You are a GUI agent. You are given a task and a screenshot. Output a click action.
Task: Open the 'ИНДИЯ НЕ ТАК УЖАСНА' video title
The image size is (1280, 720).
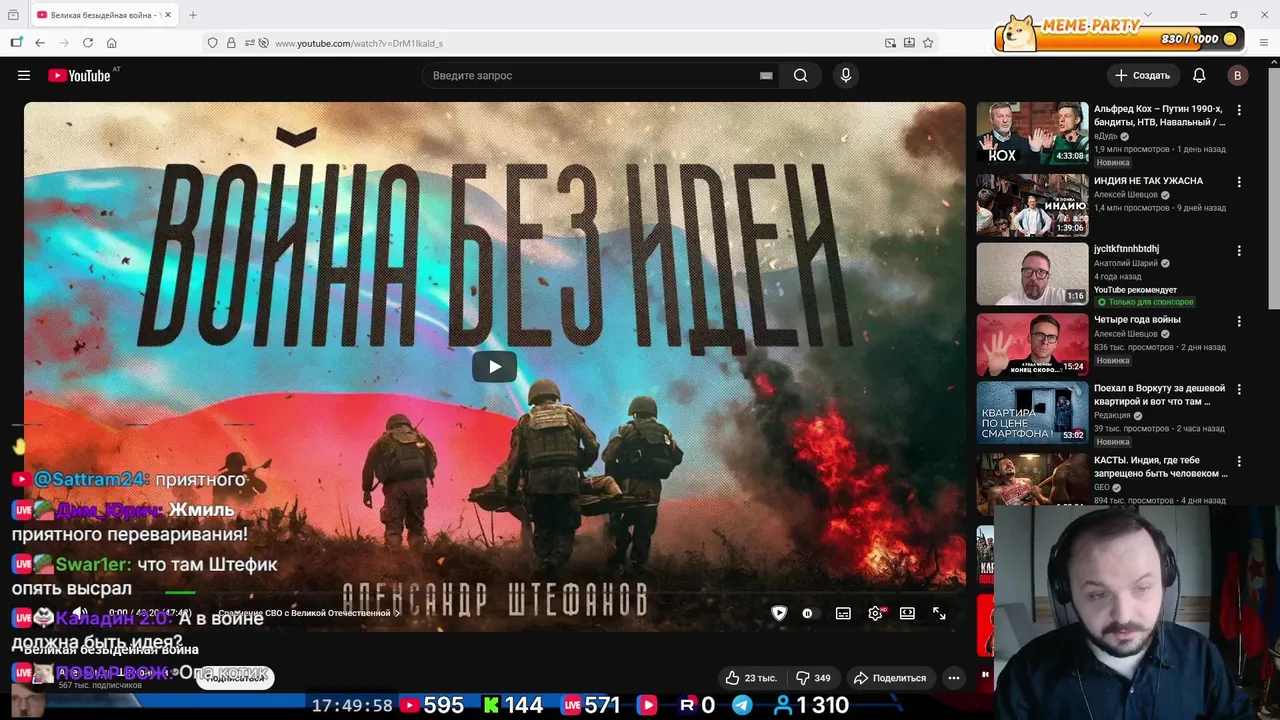coord(1148,181)
